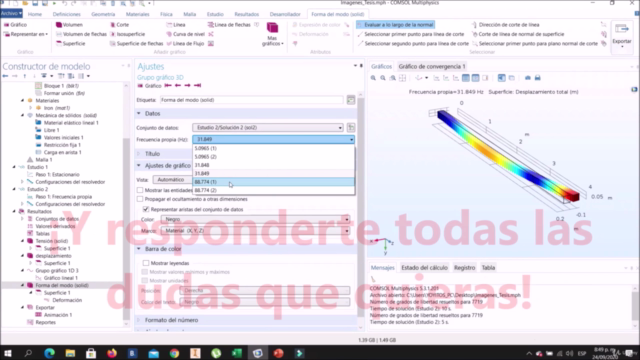
Task: Add a Línea de flechas plot
Action: pyautogui.click(x=229, y=25)
